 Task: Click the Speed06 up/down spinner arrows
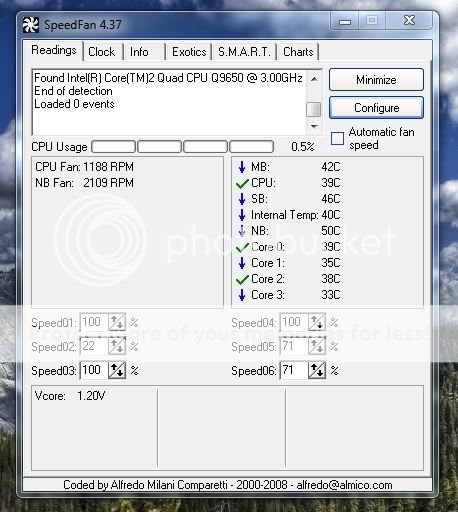point(317,370)
